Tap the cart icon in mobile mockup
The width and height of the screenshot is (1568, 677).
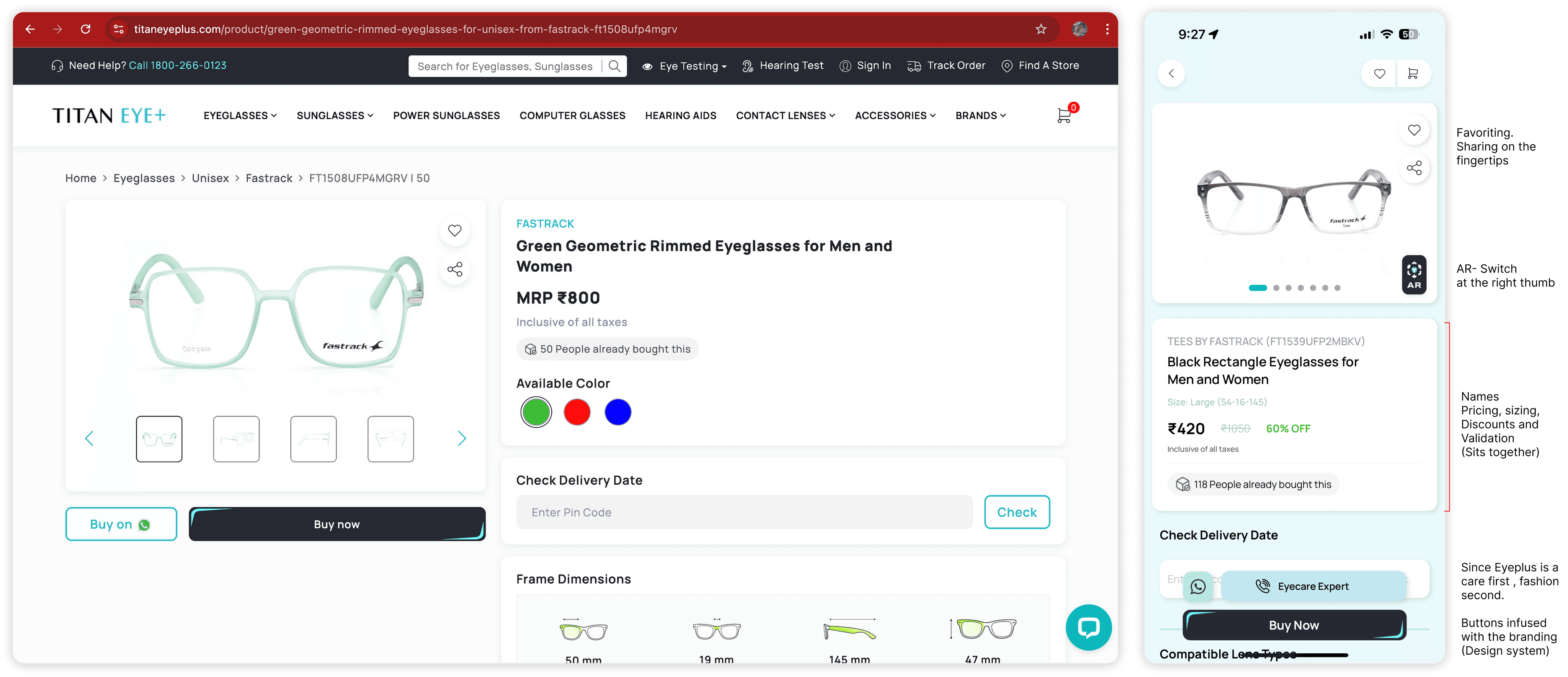click(x=1413, y=74)
